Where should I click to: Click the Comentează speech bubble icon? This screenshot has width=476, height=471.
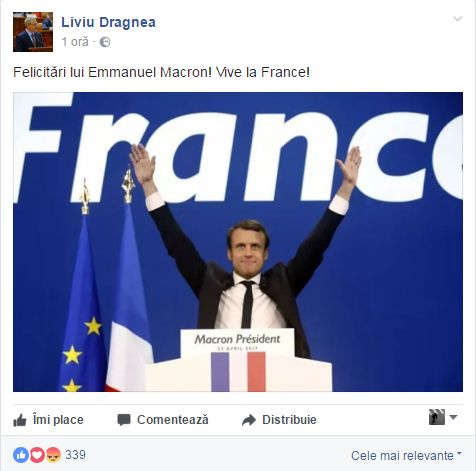124,420
